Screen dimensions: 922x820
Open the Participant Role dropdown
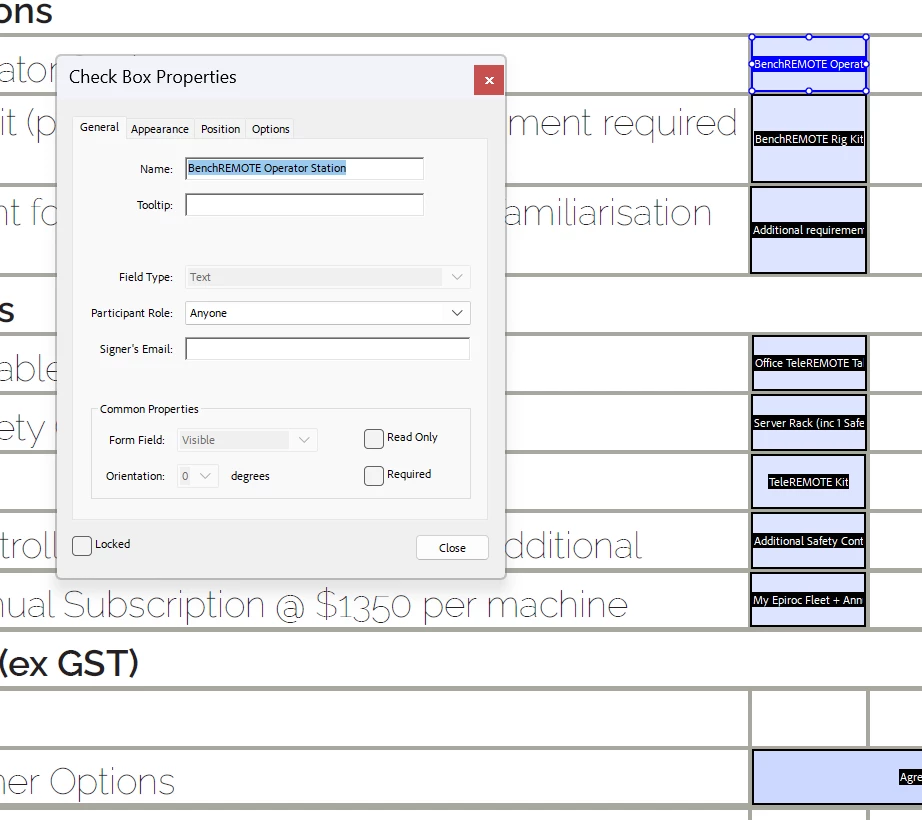(328, 313)
